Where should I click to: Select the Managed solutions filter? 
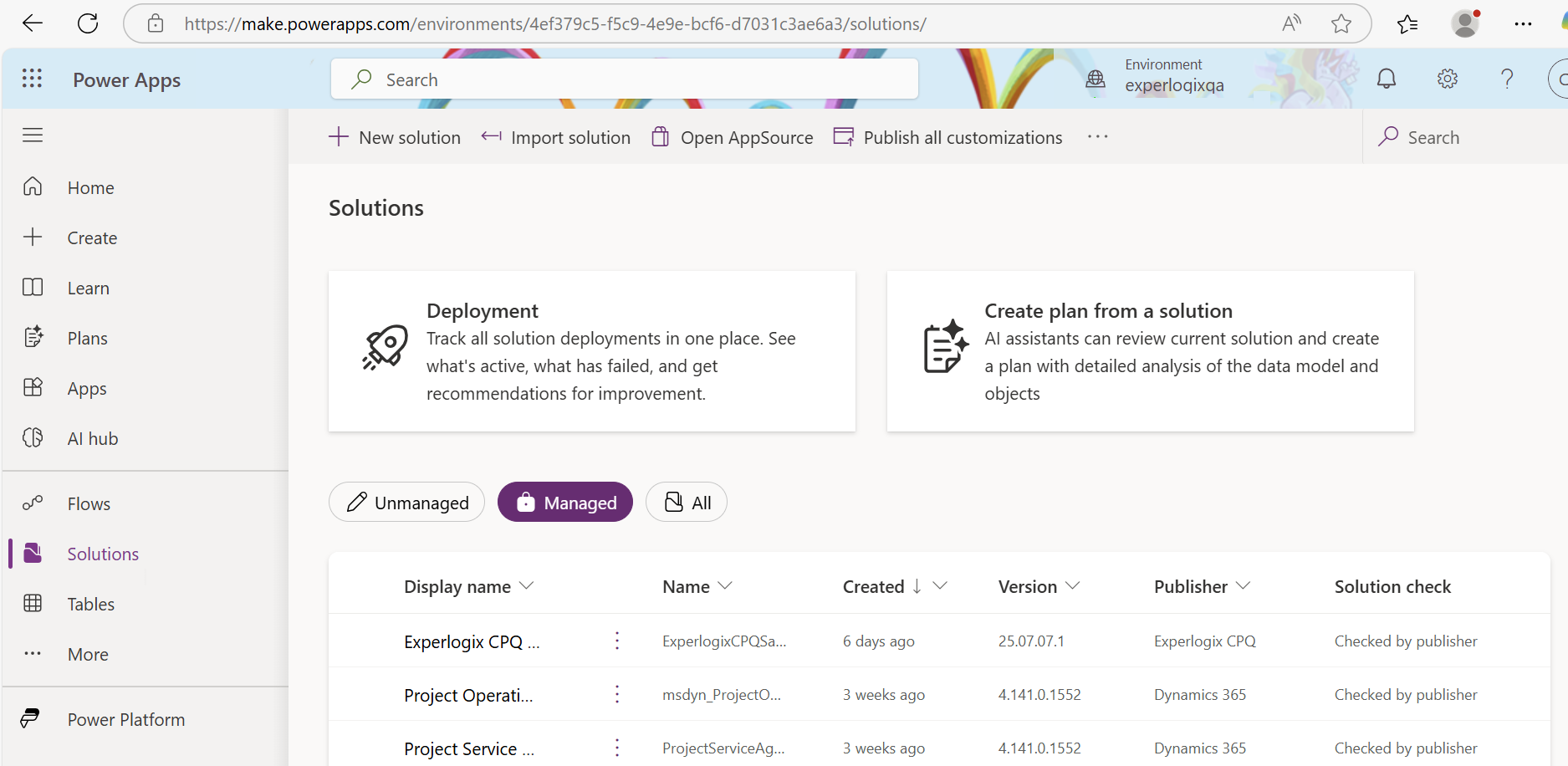tap(565, 503)
